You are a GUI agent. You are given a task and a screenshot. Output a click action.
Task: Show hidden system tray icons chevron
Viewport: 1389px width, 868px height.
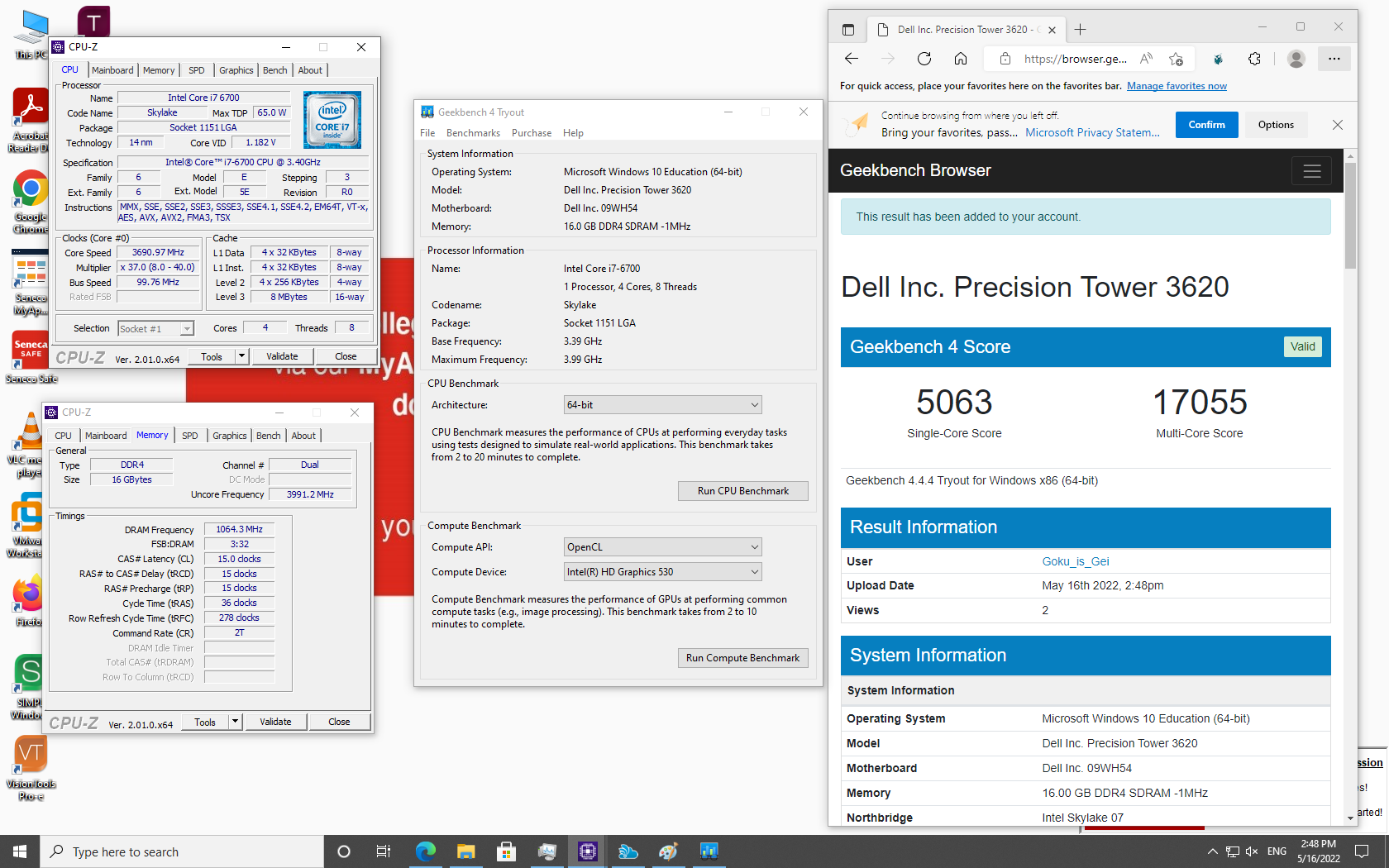tap(1212, 851)
